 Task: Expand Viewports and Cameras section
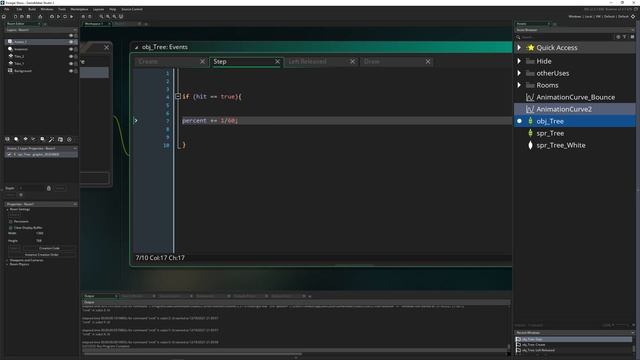point(7,260)
